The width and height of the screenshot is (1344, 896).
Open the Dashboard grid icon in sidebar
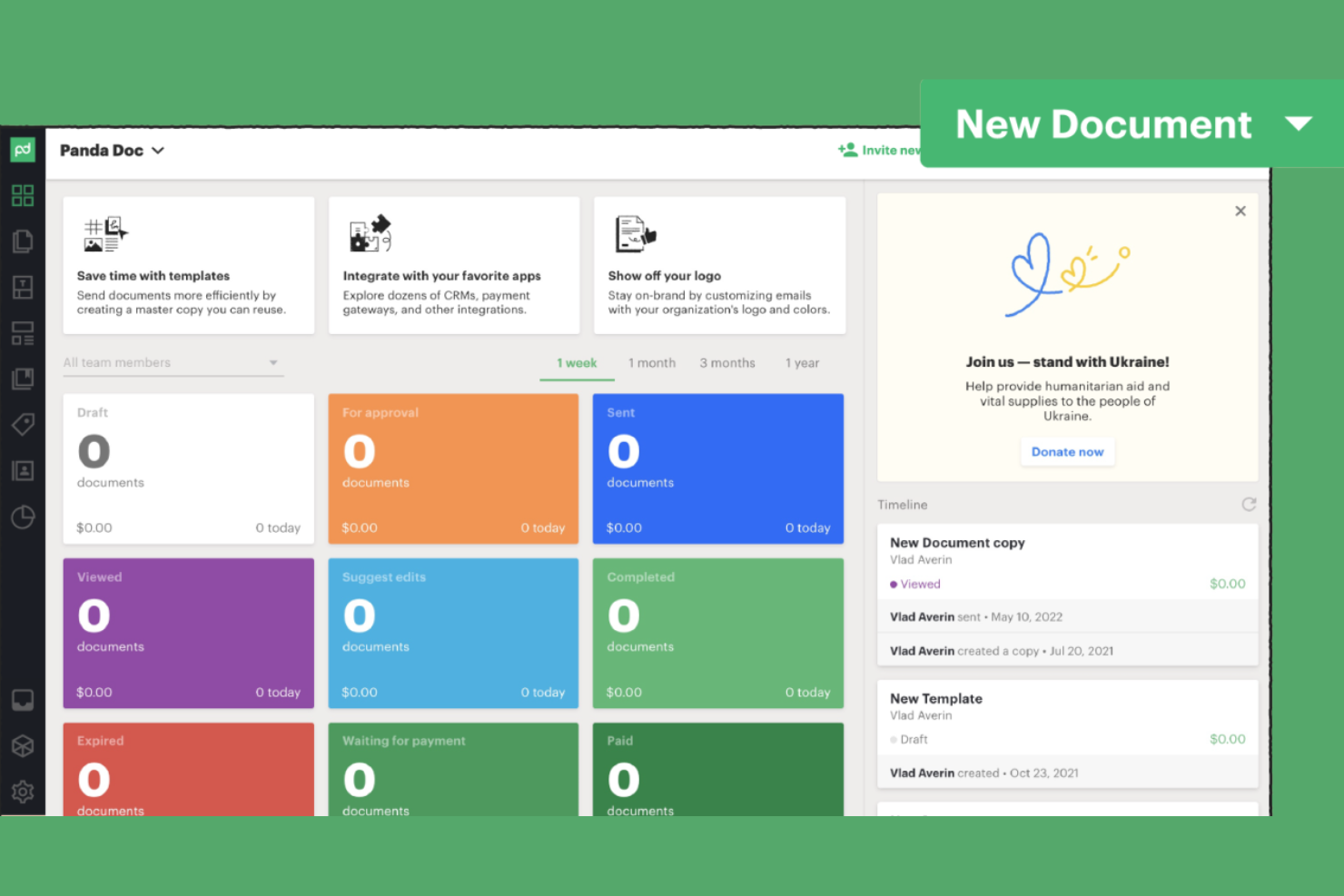[23, 195]
